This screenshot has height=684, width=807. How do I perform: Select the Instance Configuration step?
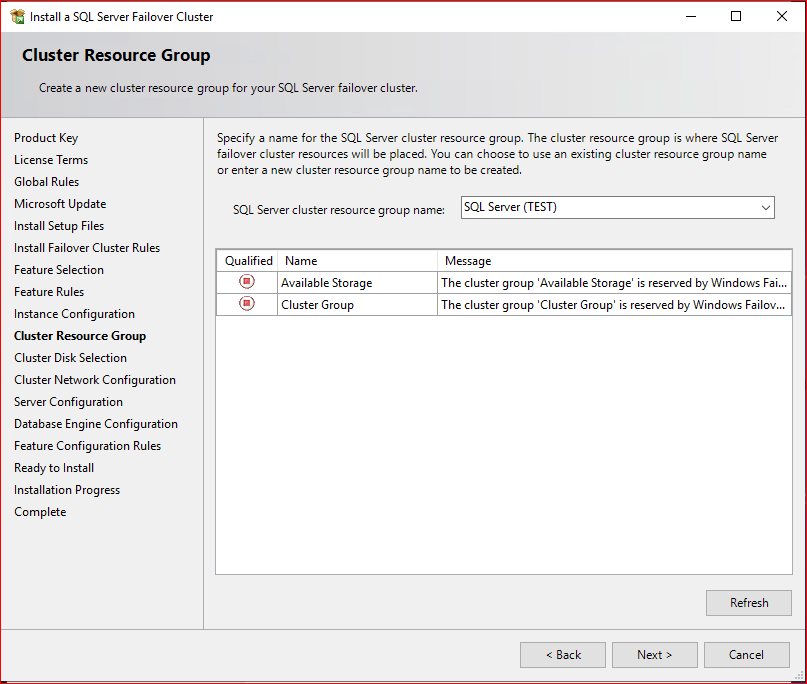tap(75, 314)
